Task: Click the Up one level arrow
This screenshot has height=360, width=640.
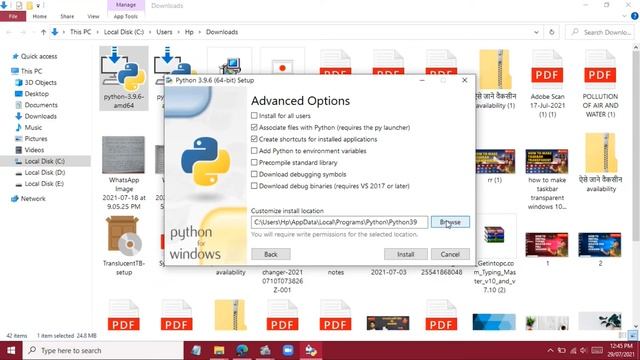Action: pyautogui.click(x=43, y=32)
